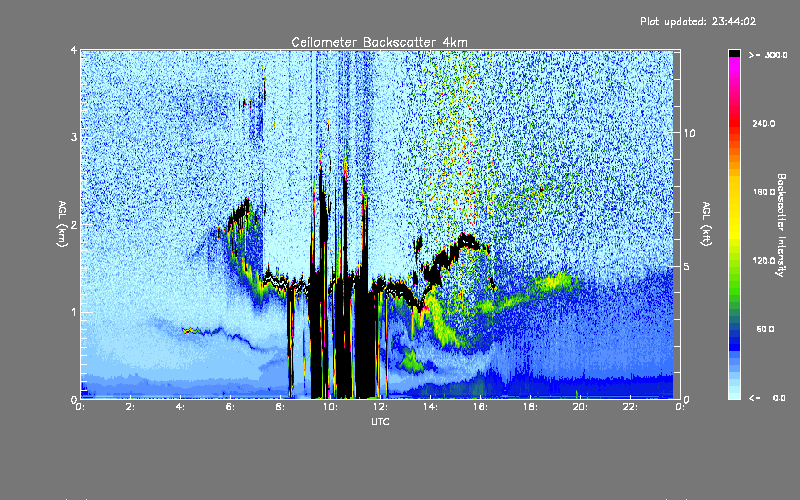Click the 120.0 colorbar tick label
This screenshot has height=500, width=800.
[764, 260]
